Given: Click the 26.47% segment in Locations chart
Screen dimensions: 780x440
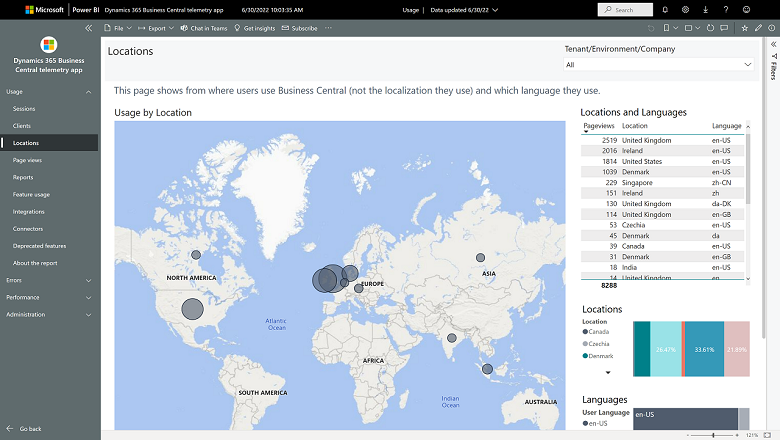Looking at the screenshot, I should click(666, 349).
